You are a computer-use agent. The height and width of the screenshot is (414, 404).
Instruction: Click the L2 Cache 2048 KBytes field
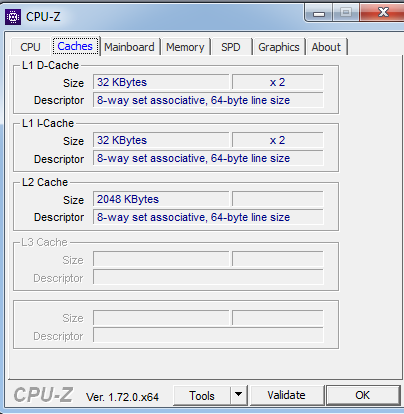161,199
